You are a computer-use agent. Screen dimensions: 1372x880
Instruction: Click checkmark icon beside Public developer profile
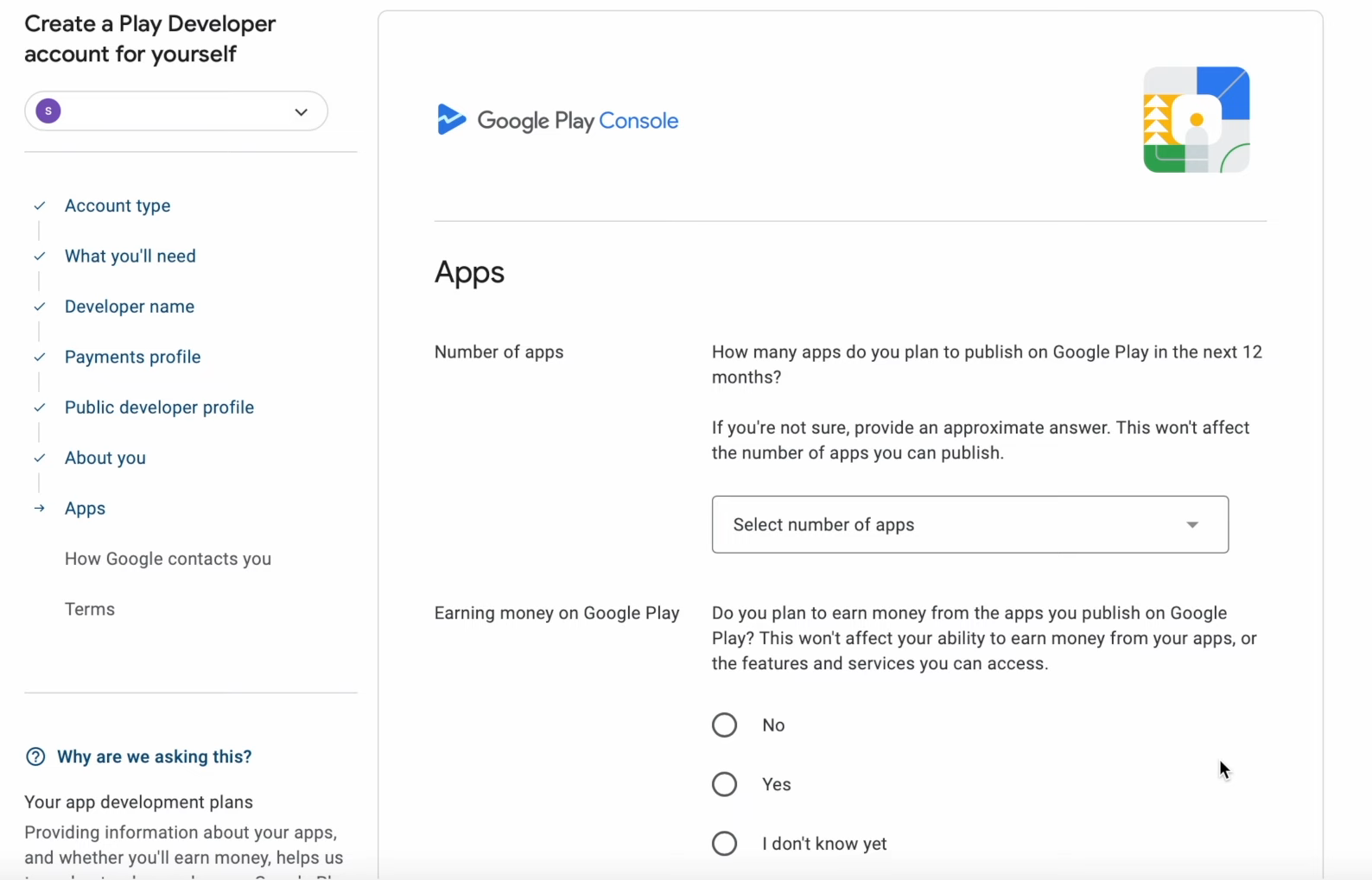40,407
